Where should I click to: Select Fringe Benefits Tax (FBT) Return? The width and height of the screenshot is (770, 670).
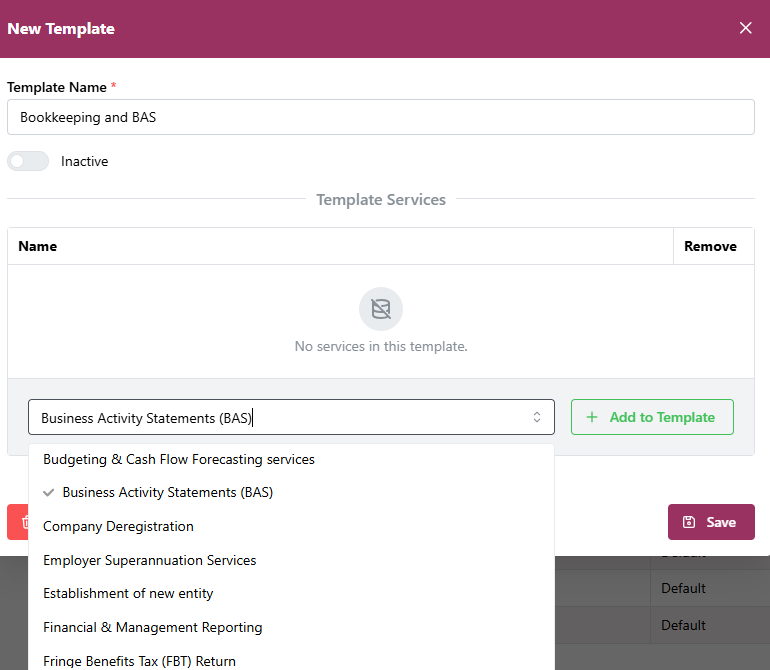[x=139, y=660]
